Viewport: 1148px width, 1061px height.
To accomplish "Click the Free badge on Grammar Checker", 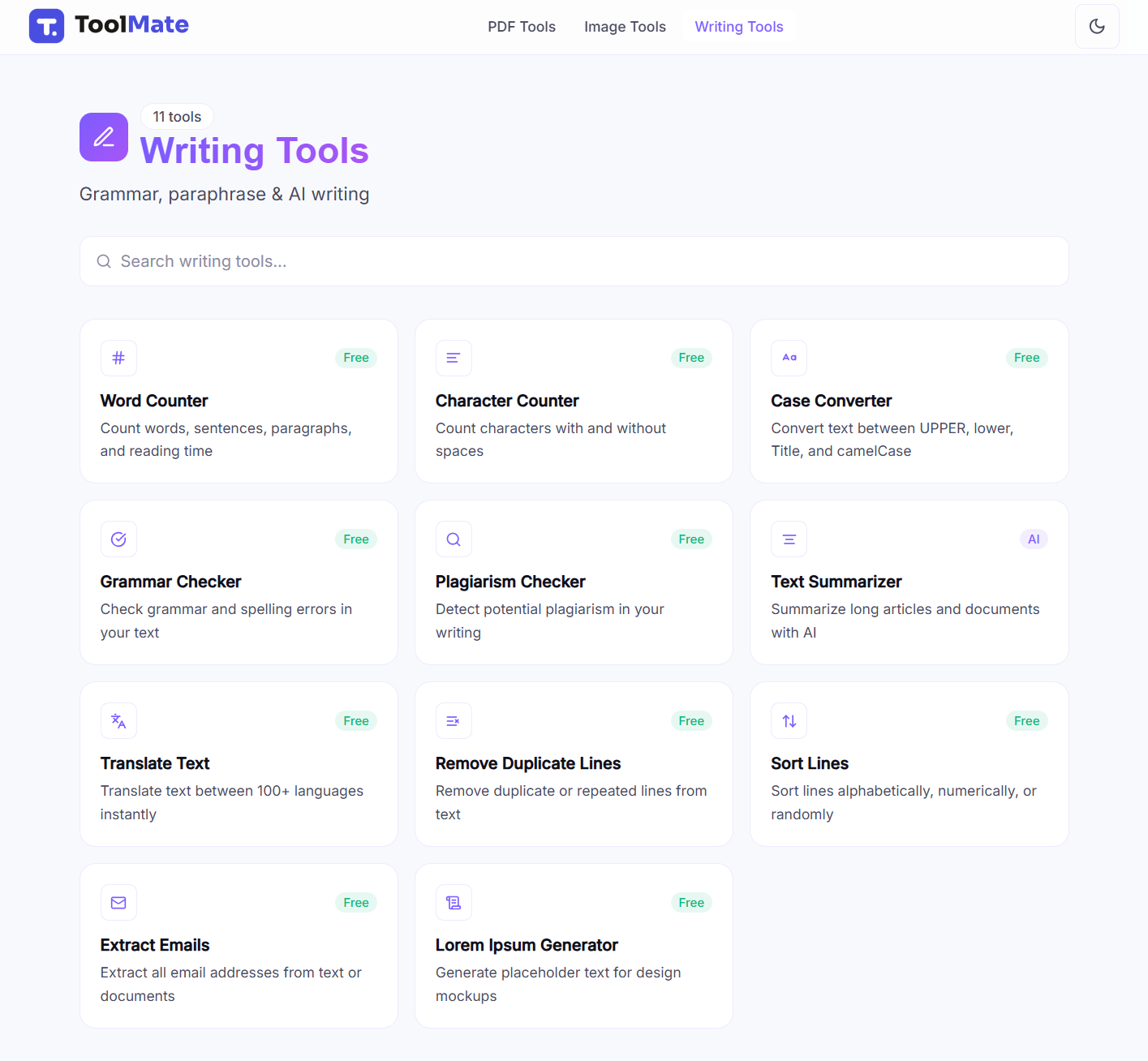I will click(x=356, y=539).
